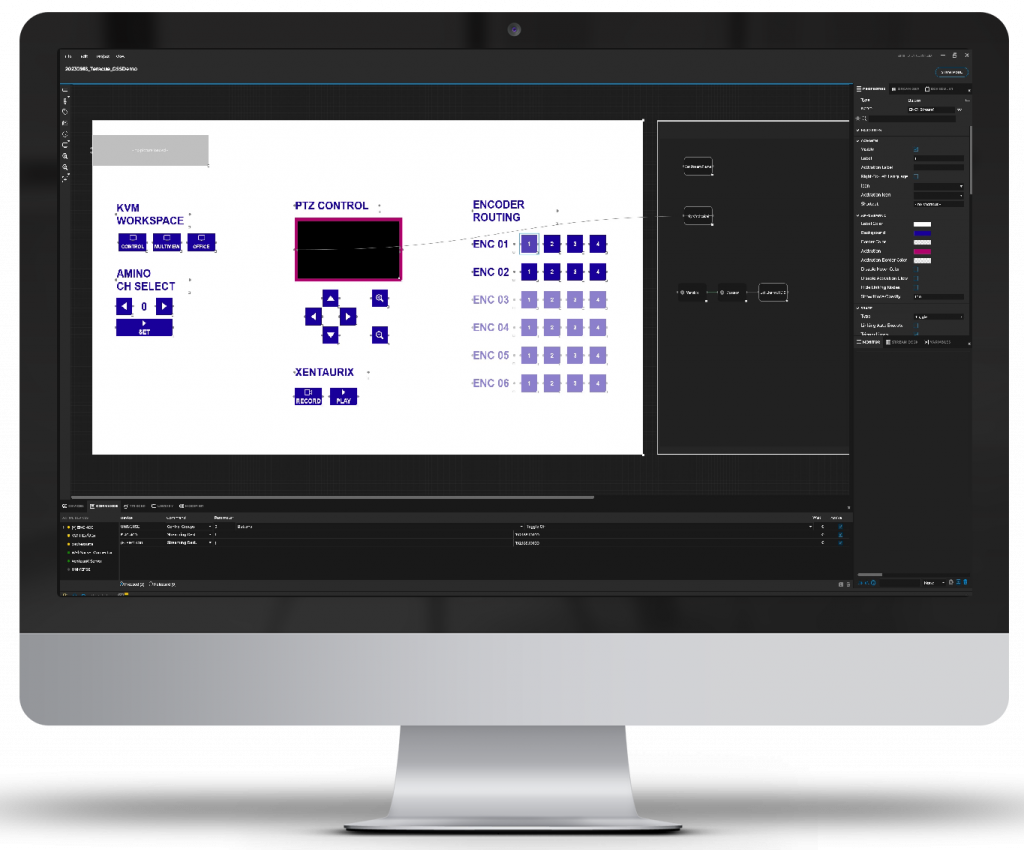Image resolution: width=1024 pixels, height=850 pixels.
Task: Click the PTZ left arrow button
Action: (x=313, y=316)
